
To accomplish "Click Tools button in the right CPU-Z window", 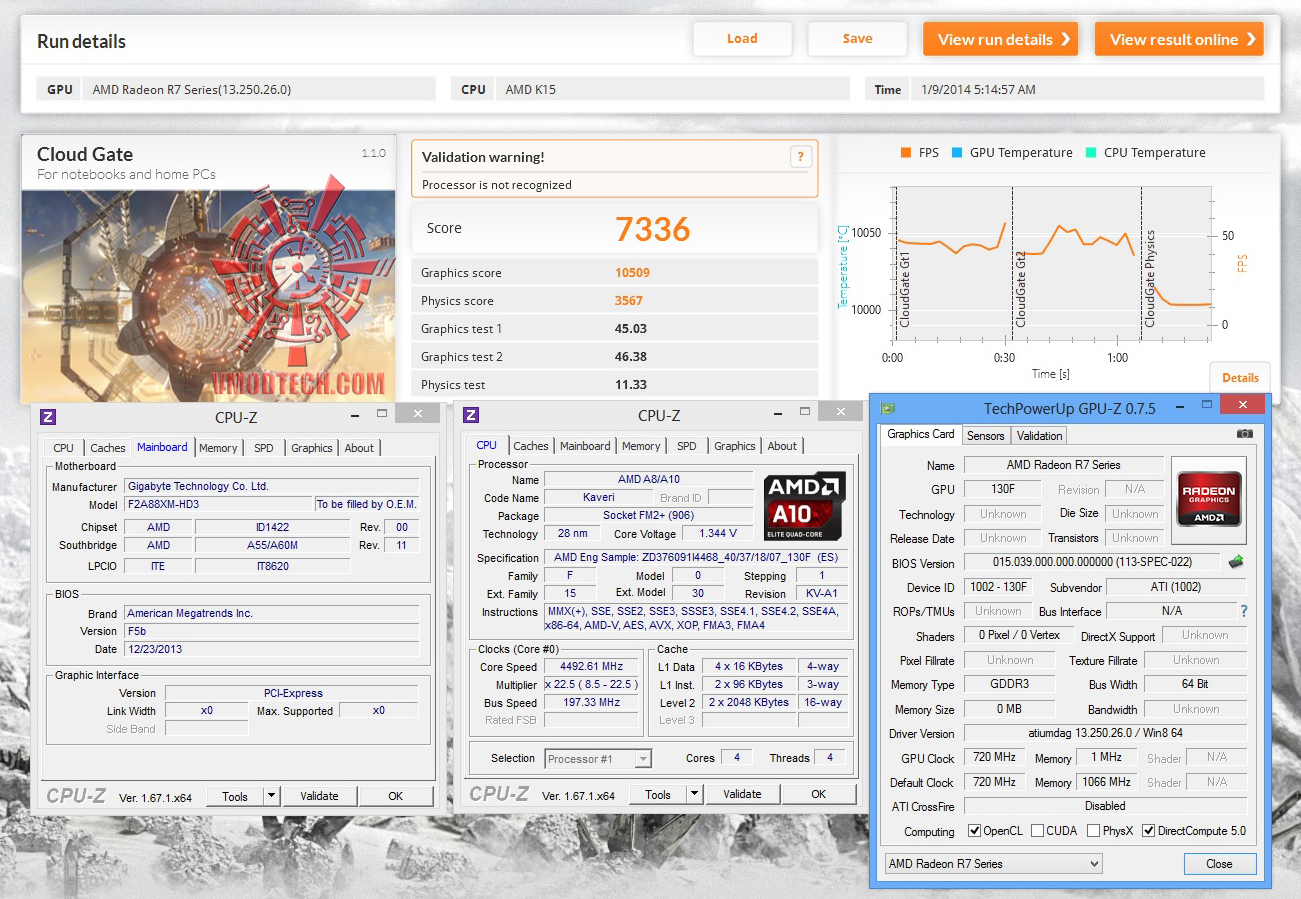I will pos(658,794).
